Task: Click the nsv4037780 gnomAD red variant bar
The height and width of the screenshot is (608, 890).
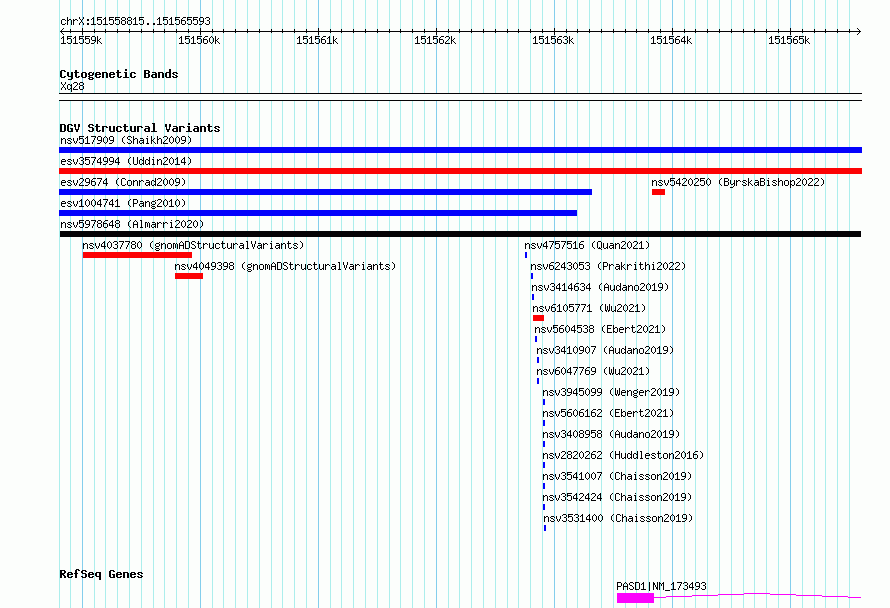Action: (137, 255)
